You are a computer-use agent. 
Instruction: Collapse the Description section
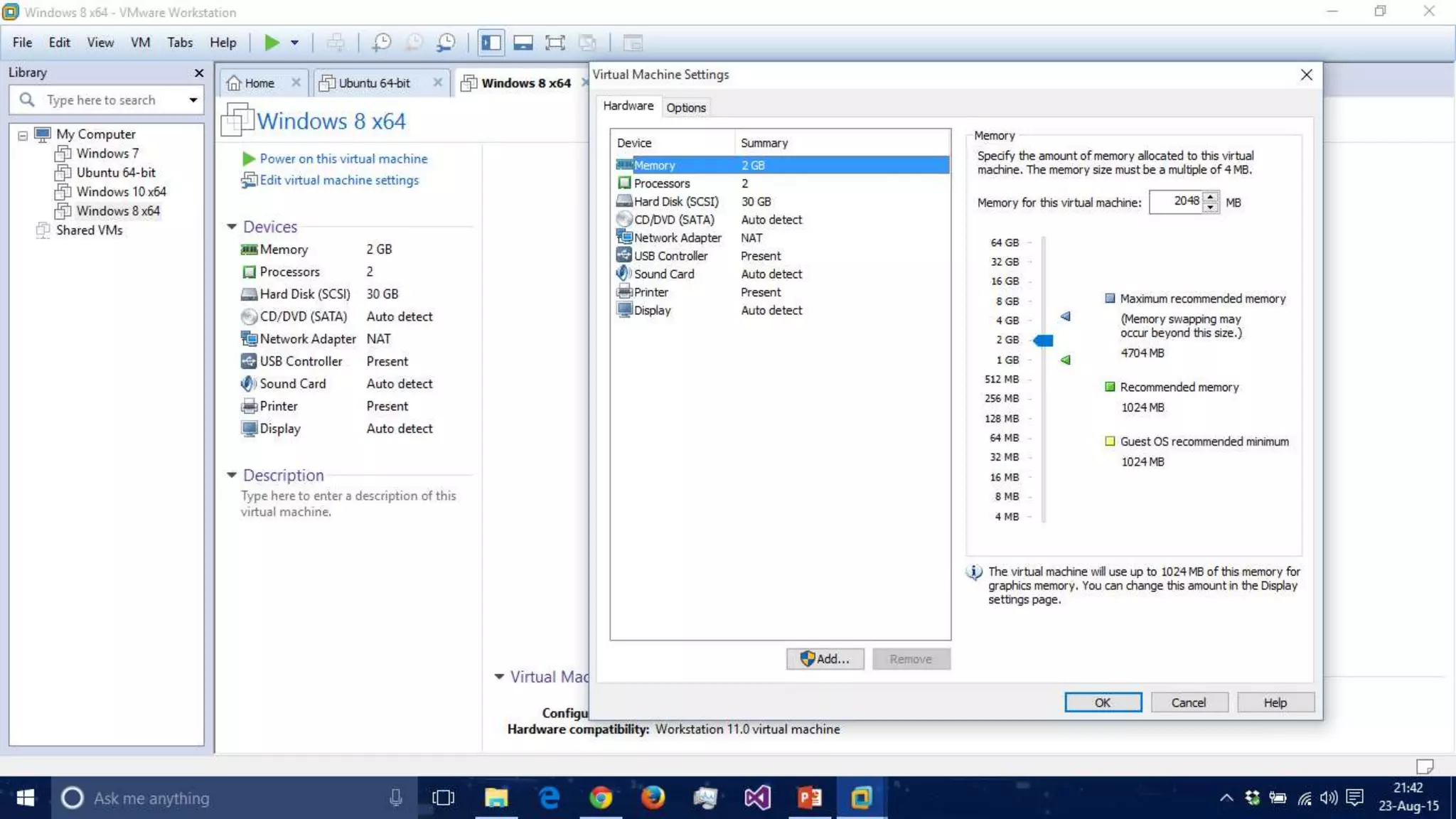[232, 475]
